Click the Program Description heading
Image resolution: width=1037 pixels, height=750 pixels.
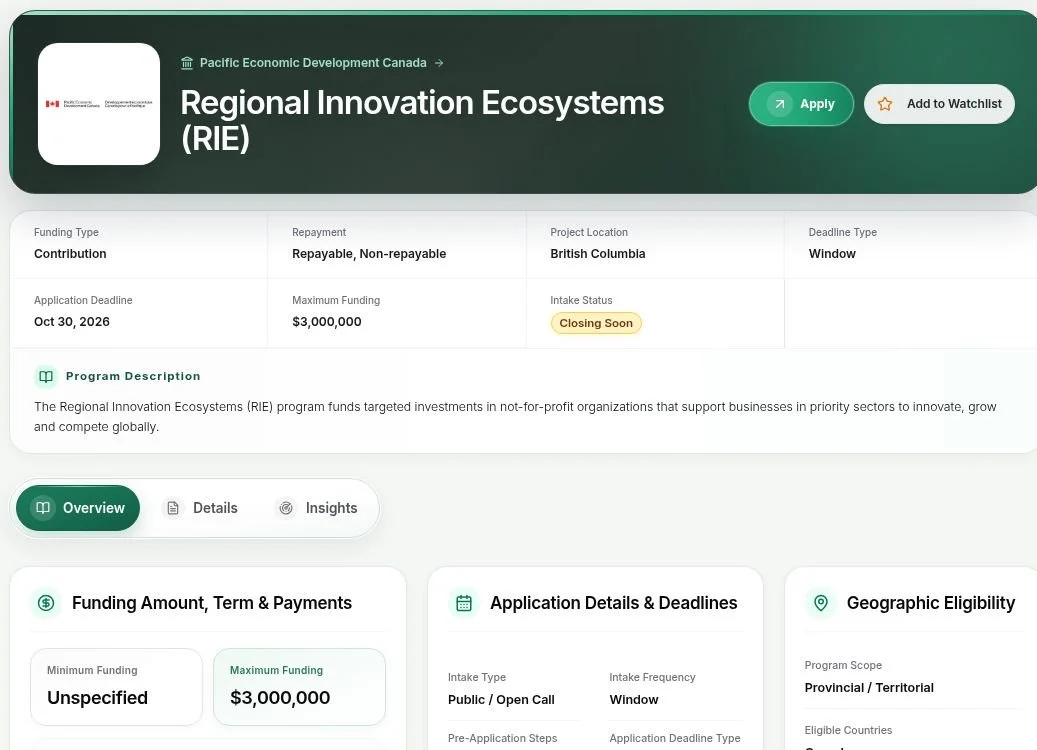click(133, 376)
